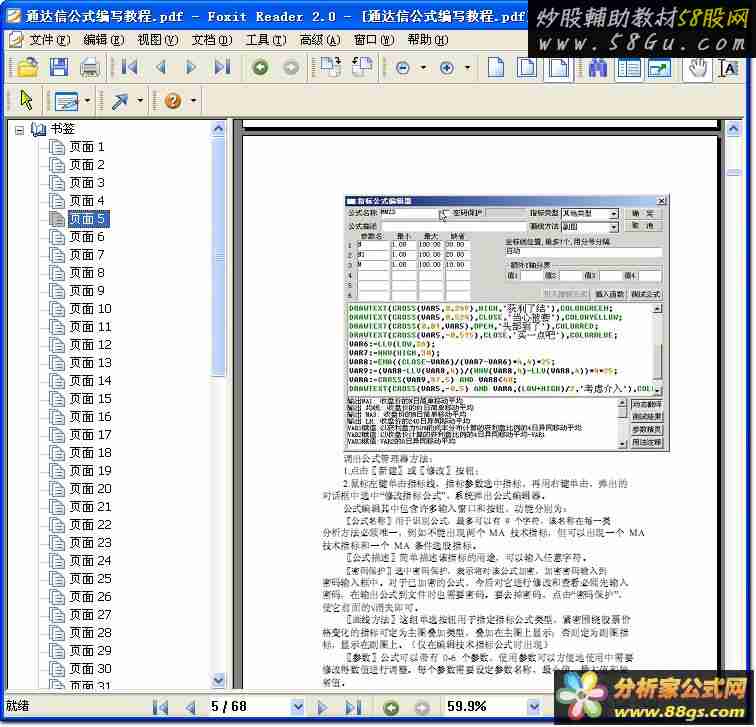
Task: Open Arrow drawing tool dropdown arrow
Action: point(140,101)
